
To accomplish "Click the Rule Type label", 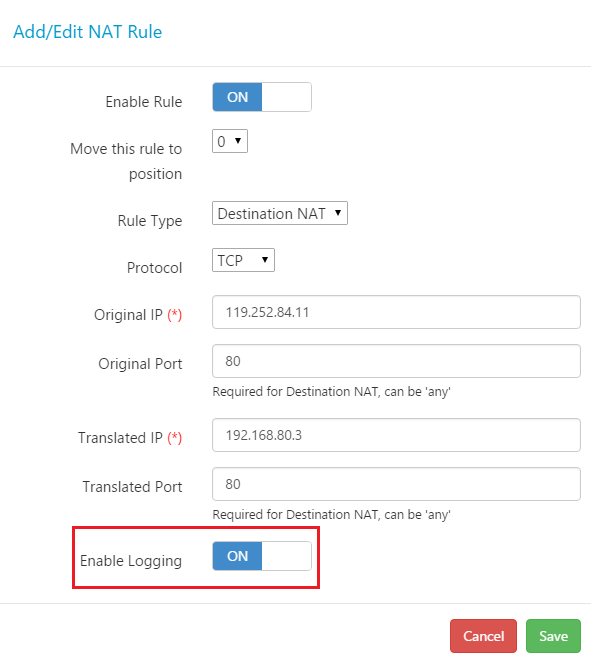I will click(x=150, y=221).
